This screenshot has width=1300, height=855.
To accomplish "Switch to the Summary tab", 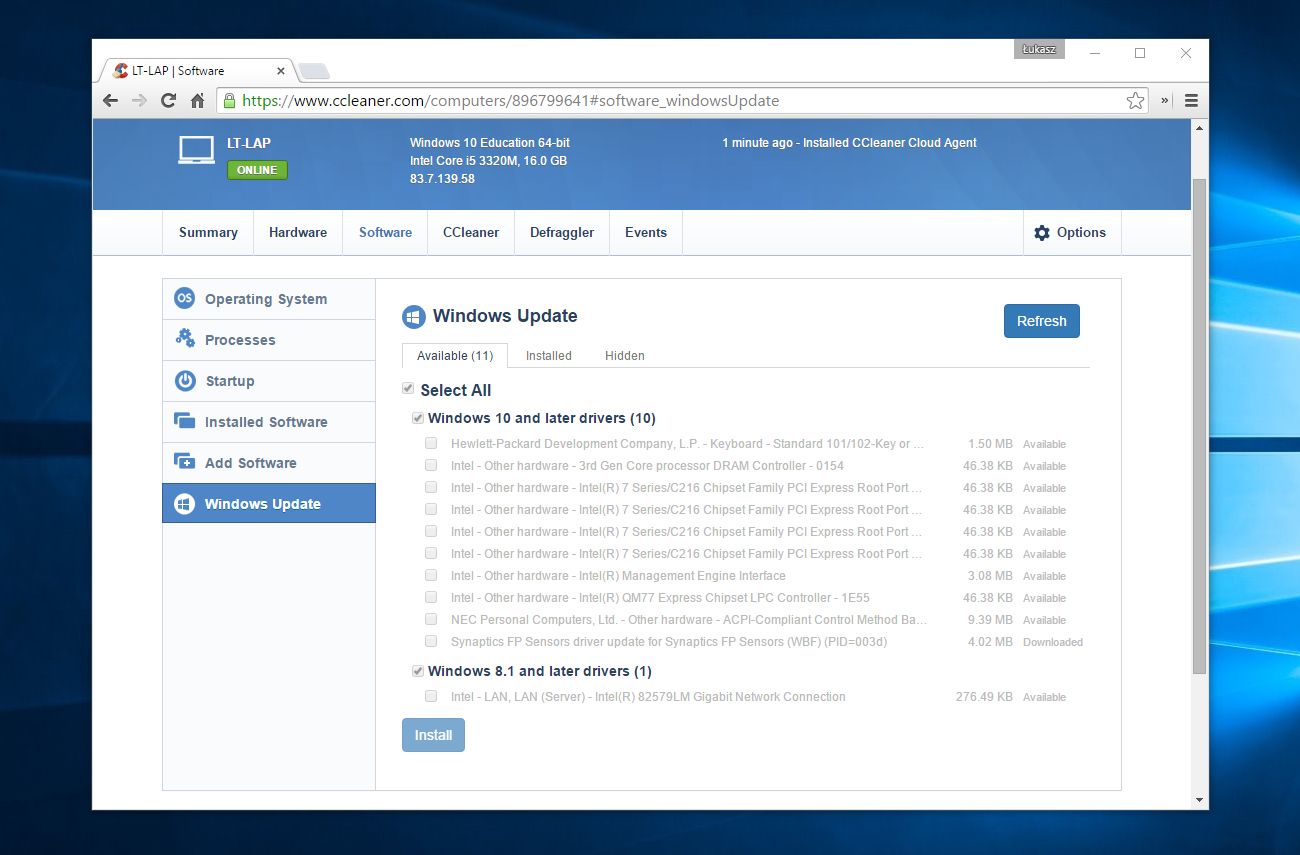I will point(208,232).
